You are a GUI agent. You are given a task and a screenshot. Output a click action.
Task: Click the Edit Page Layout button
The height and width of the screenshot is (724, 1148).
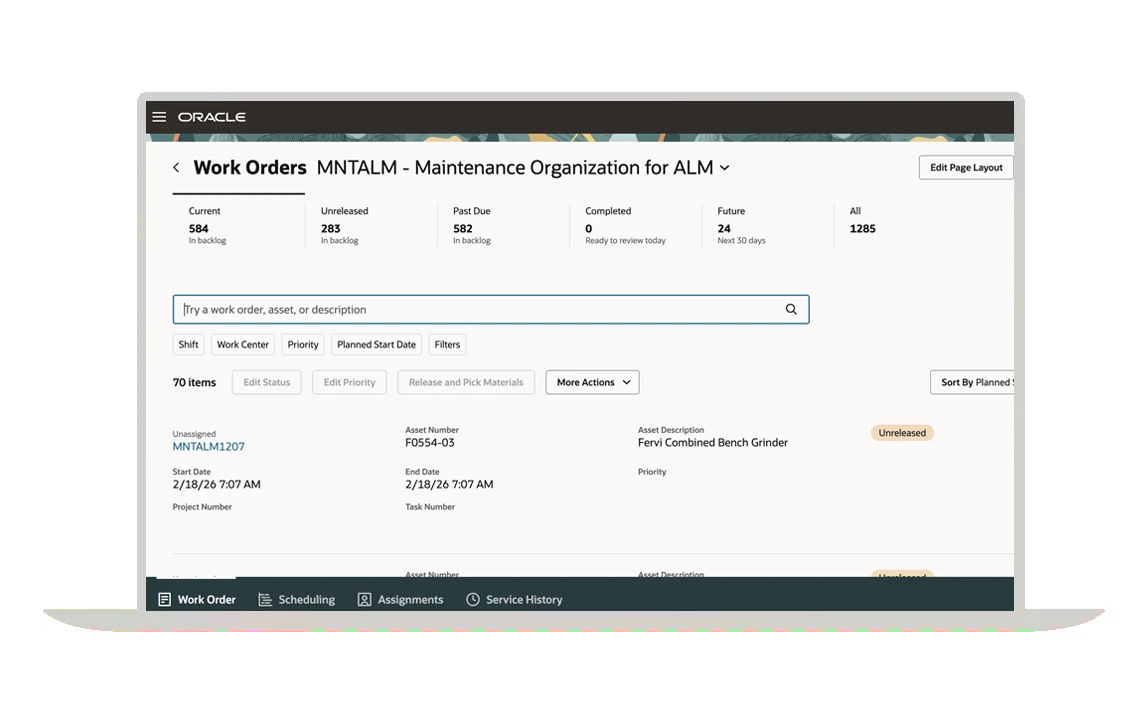tap(965, 168)
